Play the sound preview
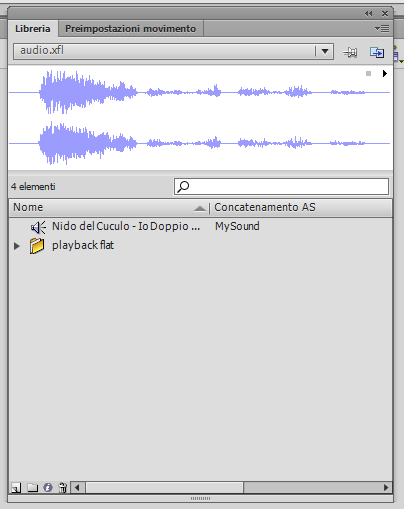The width and height of the screenshot is (404, 509). (385, 73)
